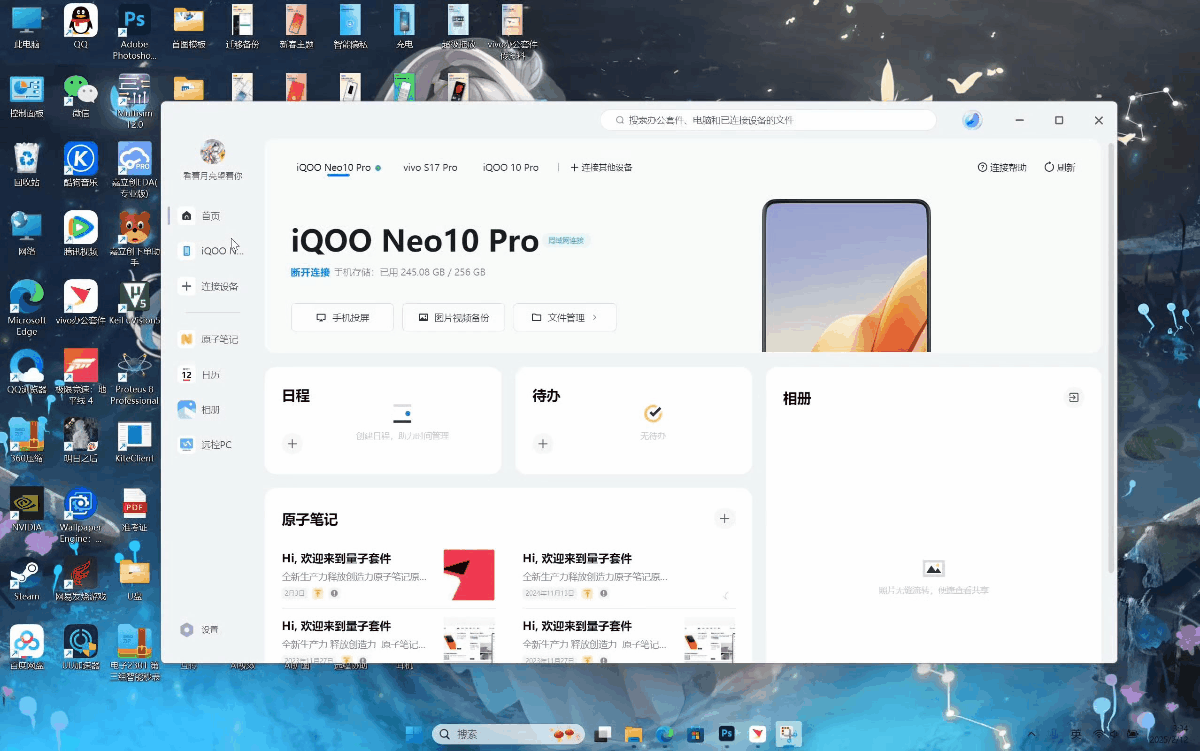Viewport: 1200px width, 751px height.
Task: Click the Windows Start button
Action: click(413, 735)
